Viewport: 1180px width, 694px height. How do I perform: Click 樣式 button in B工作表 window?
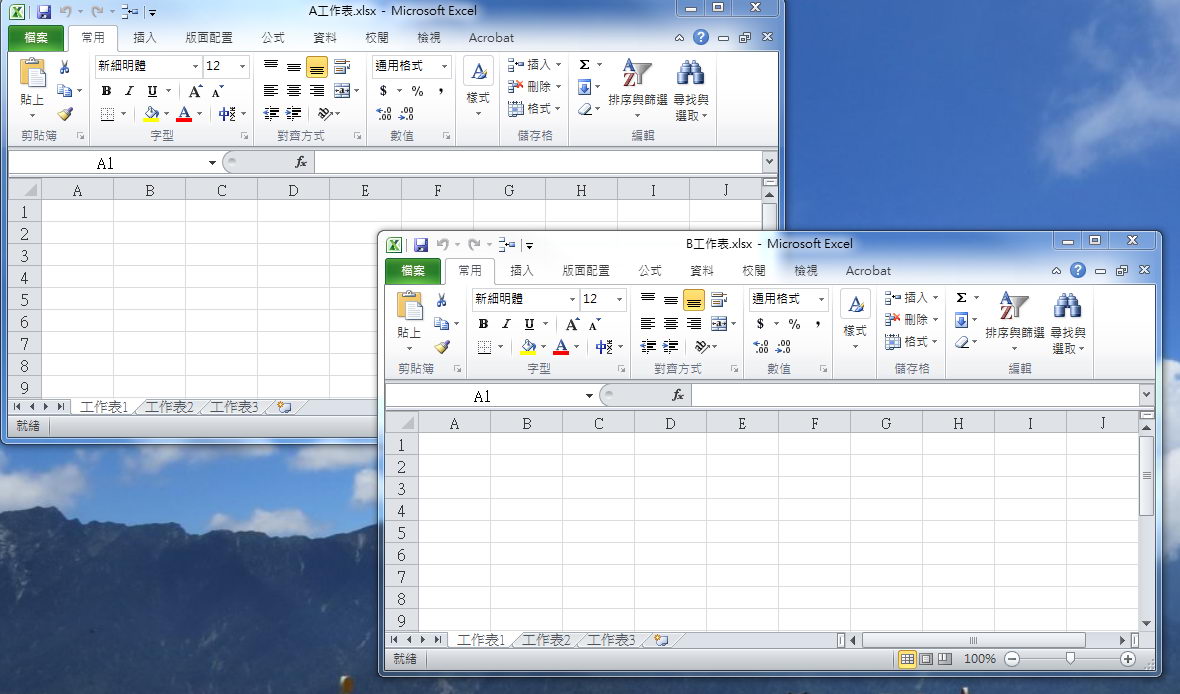click(x=856, y=321)
